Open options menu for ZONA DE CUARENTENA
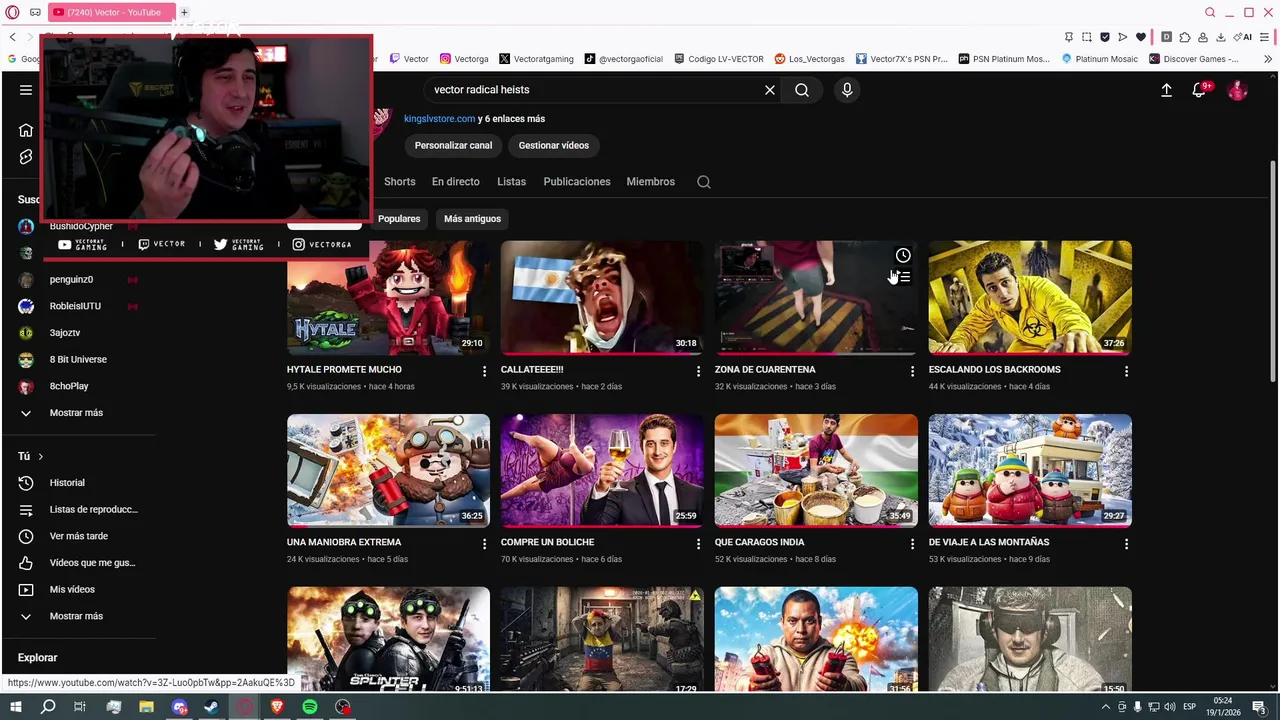 [x=912, y=371]
